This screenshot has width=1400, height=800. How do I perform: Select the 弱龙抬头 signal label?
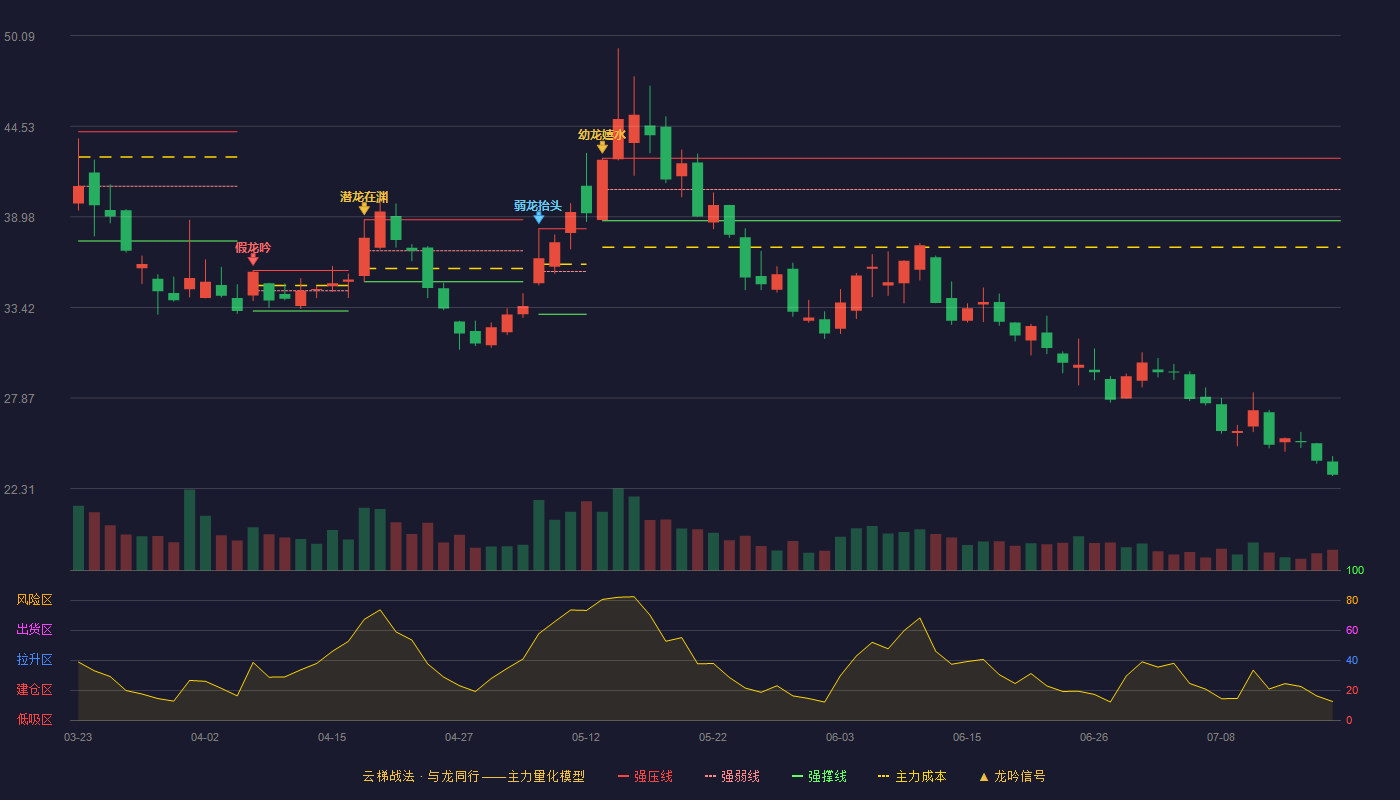(x=538, y=205)
